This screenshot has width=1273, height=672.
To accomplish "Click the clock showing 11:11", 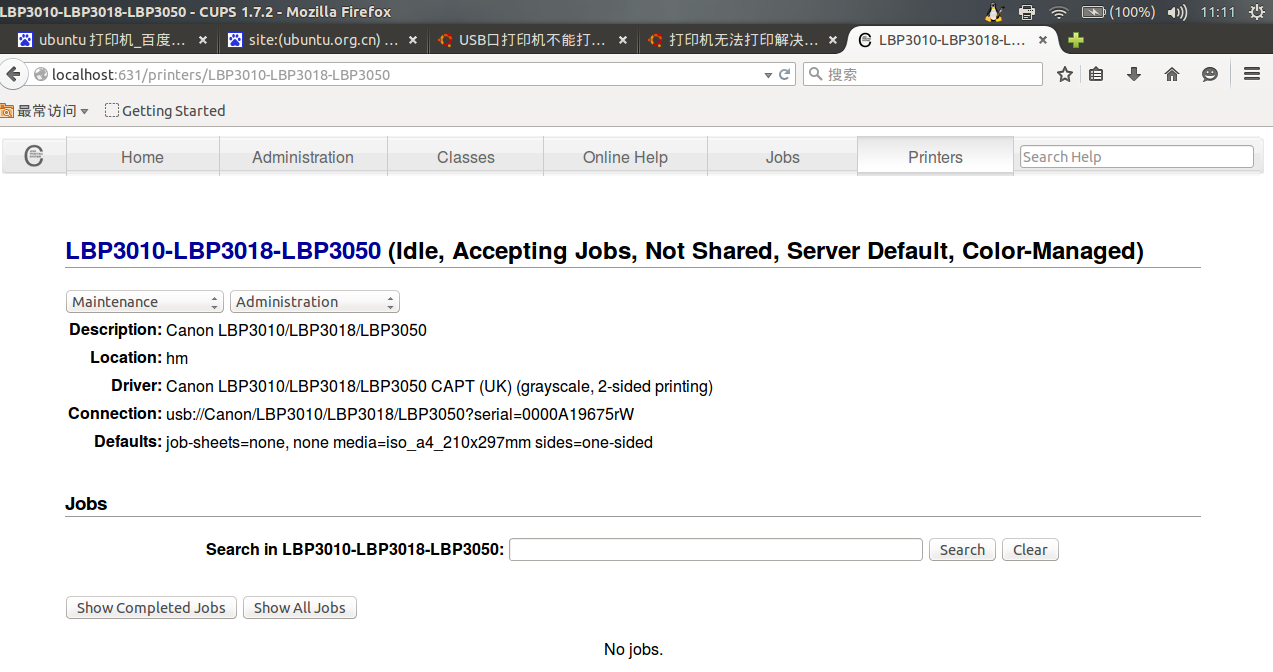I will click(x=1218, y=12).
